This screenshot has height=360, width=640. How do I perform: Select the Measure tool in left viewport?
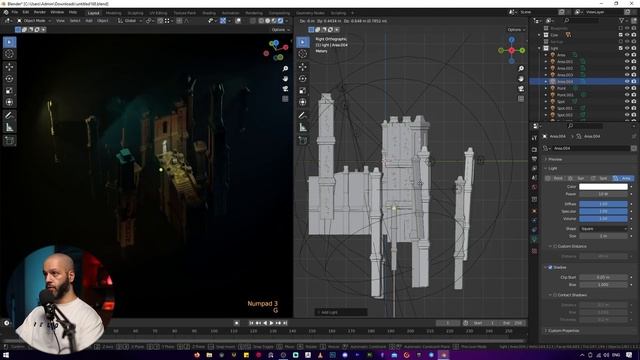pos(9,128)
